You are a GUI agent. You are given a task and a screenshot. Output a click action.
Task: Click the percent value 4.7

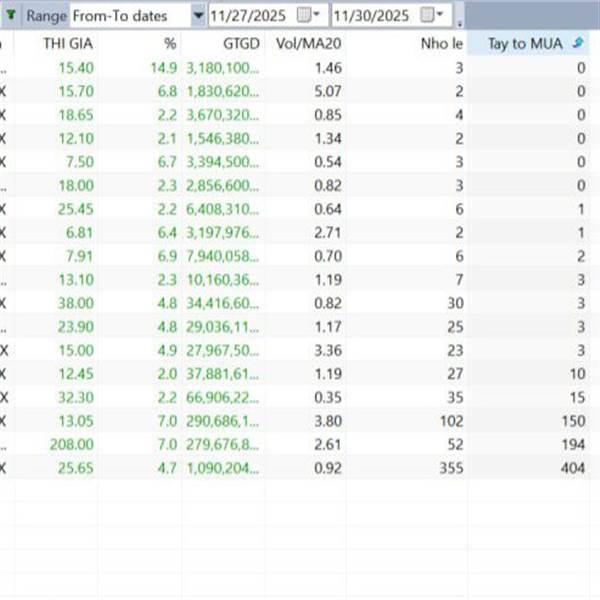(x=168, y=468)
